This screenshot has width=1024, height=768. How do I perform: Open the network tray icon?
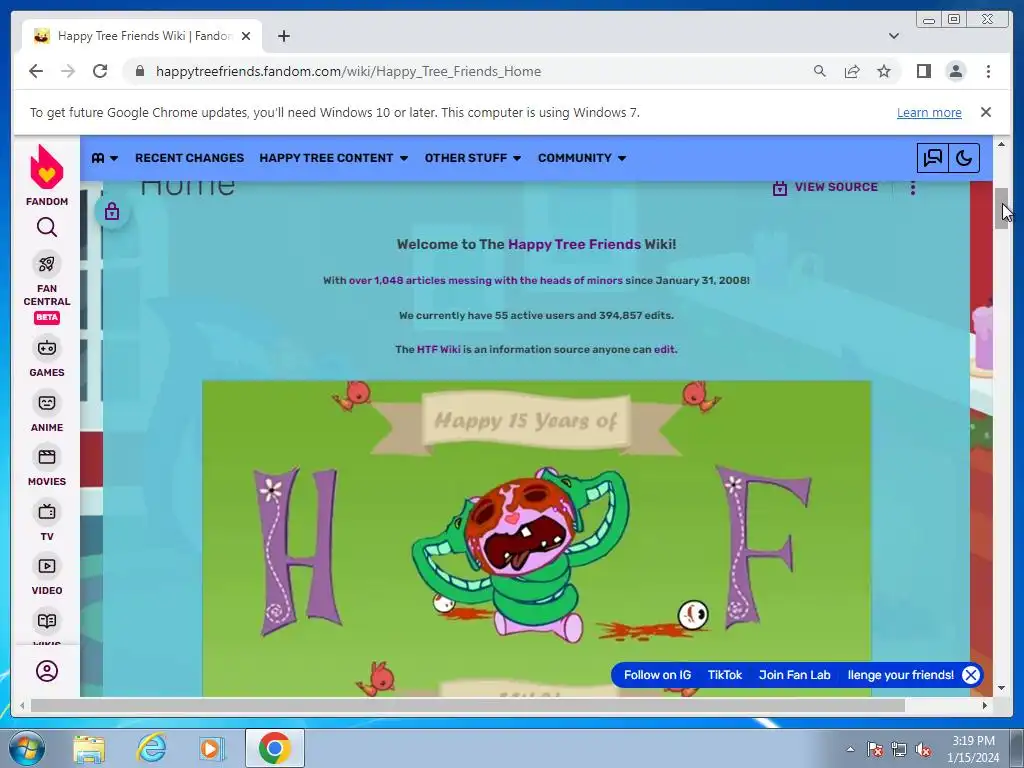click(899, 750)
